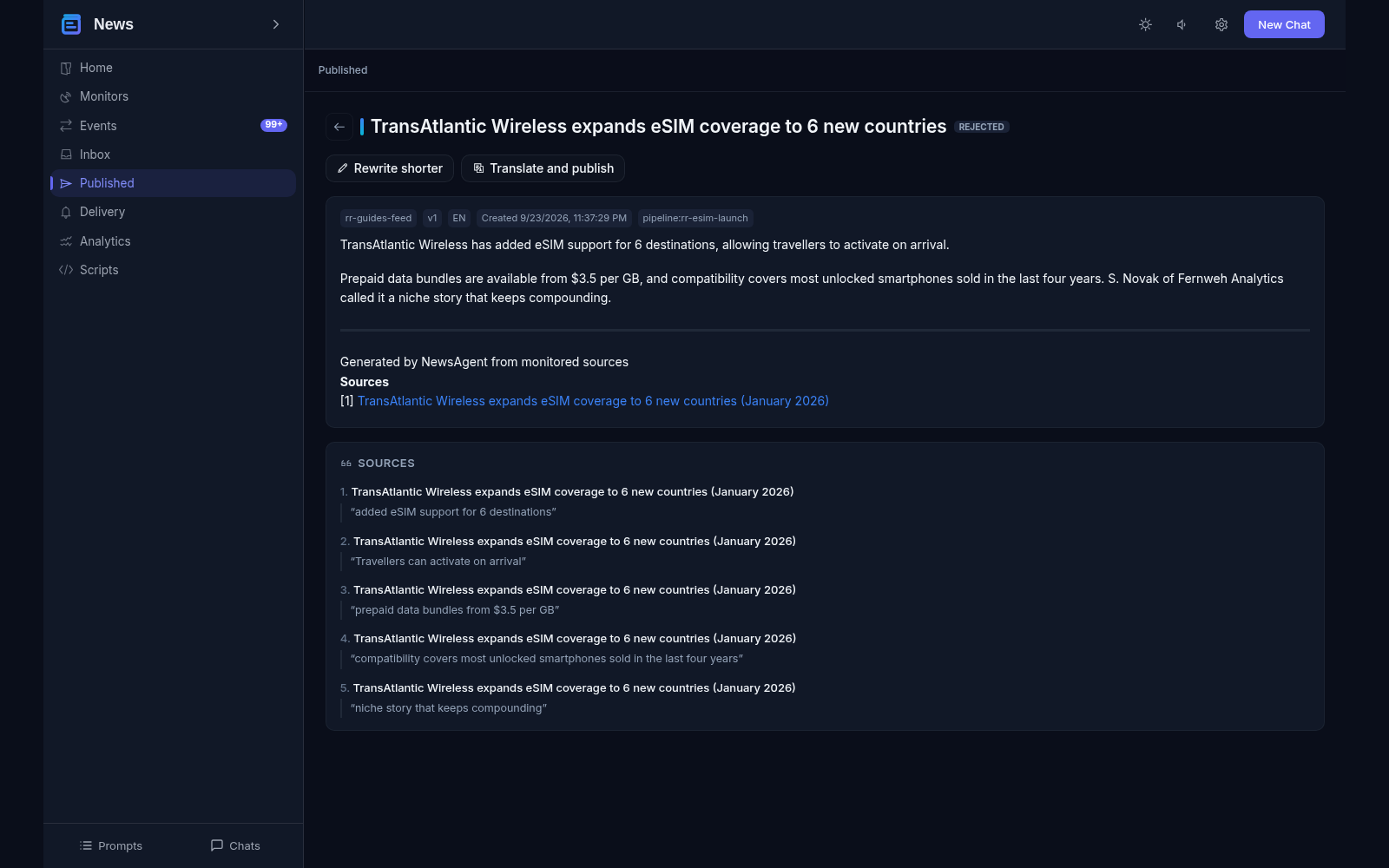Click source quote "Travellers can activate on arrival"
Image resolution: width=1389 pixels, height=868 pixels.
click(x=438, y=562)
